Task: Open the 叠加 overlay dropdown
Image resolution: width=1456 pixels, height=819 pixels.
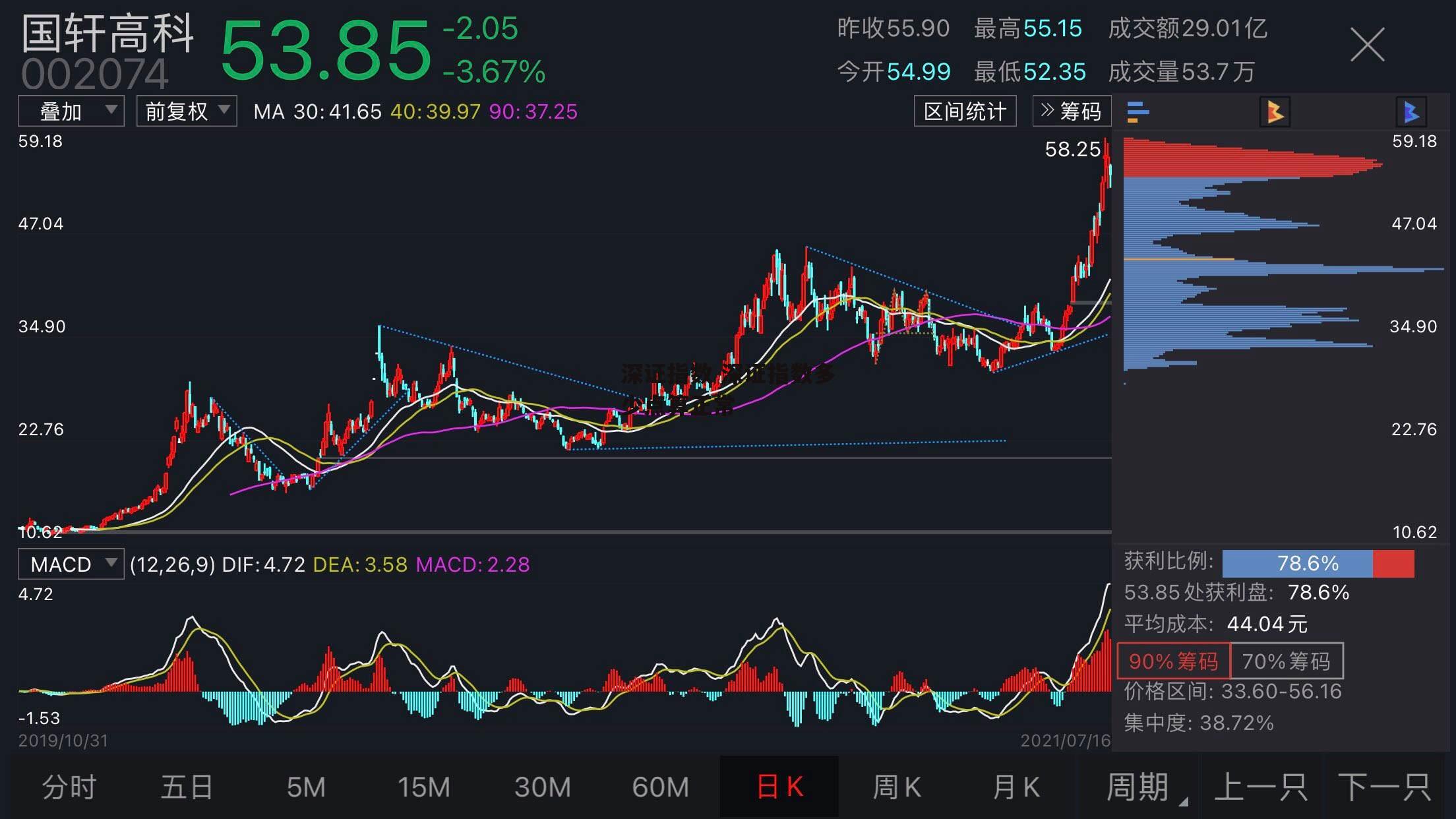Action: [71, 111]
